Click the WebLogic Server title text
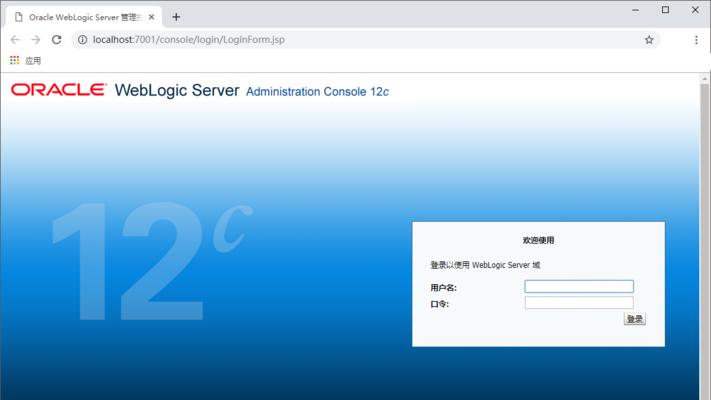This screenshot has height=400, width=711. click(x=177, y=90)
